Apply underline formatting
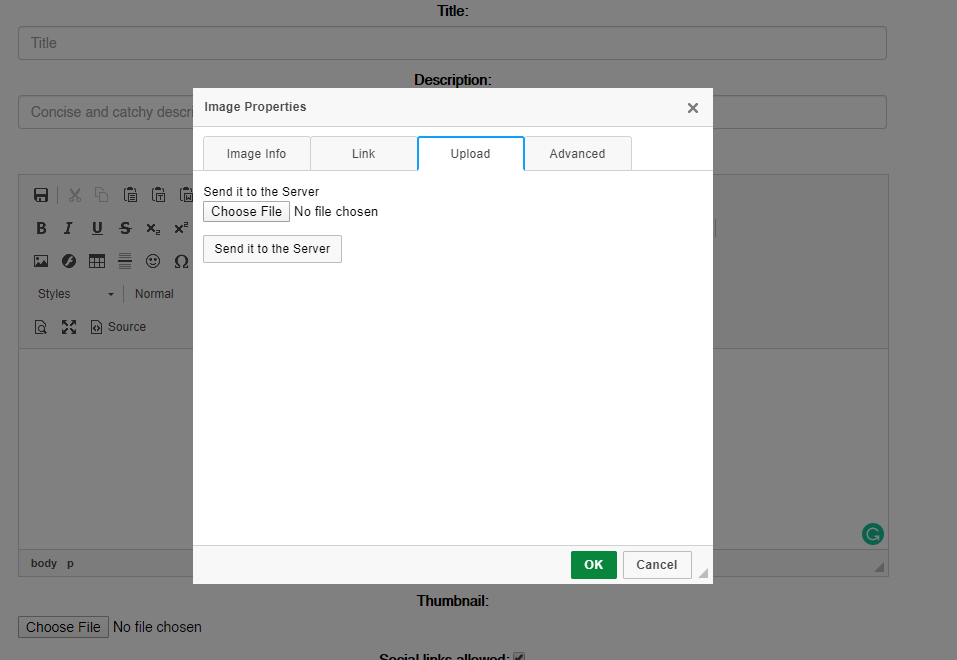The height and width of the screenshot is (660, 957). [x=97, y=228]
